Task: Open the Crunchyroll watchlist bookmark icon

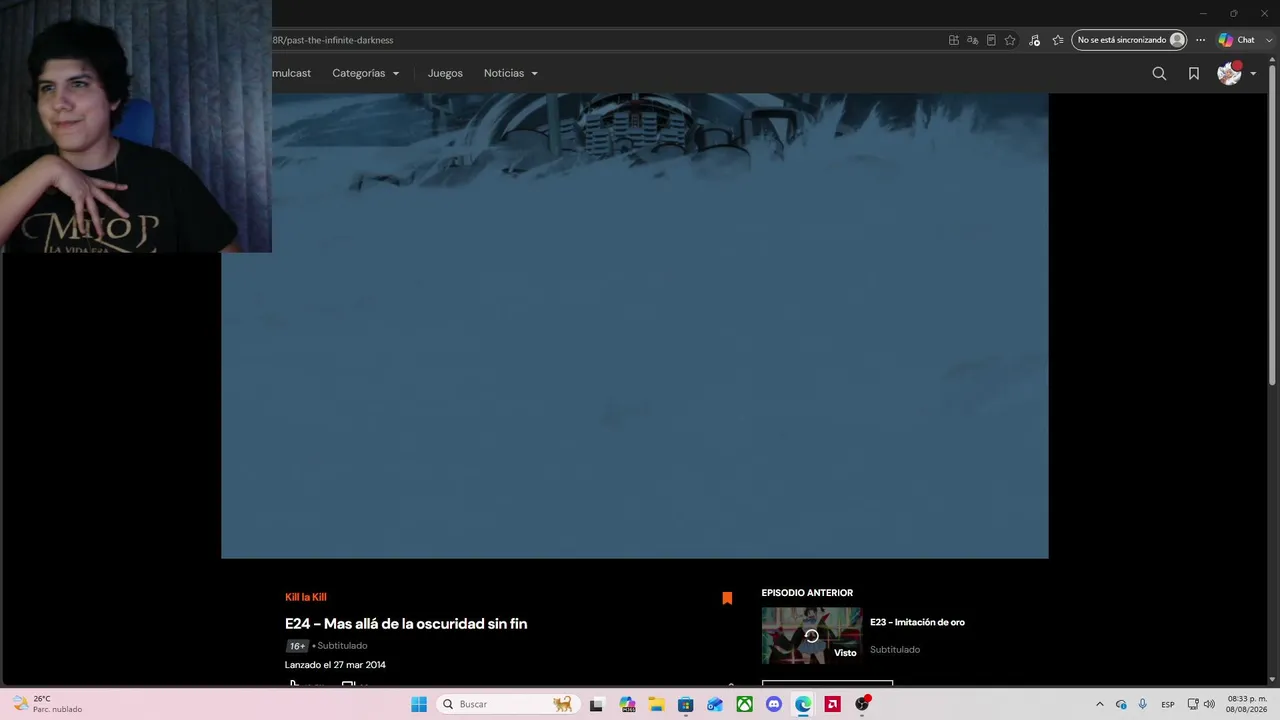Action: [x=1194, y=73]
